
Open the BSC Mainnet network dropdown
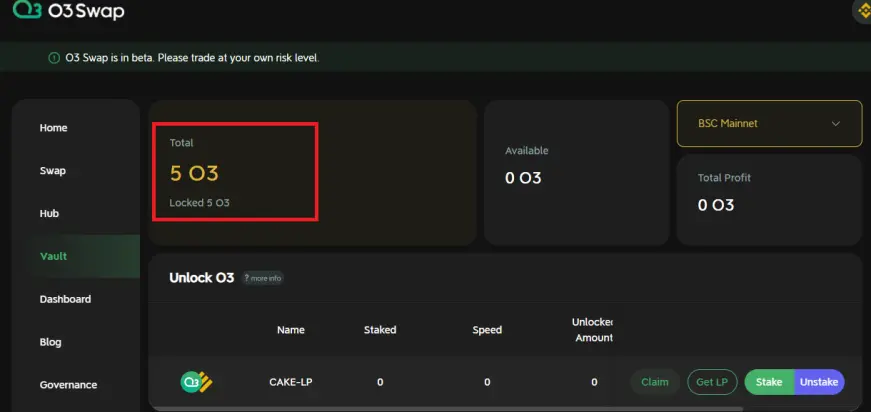pos(769,123)
